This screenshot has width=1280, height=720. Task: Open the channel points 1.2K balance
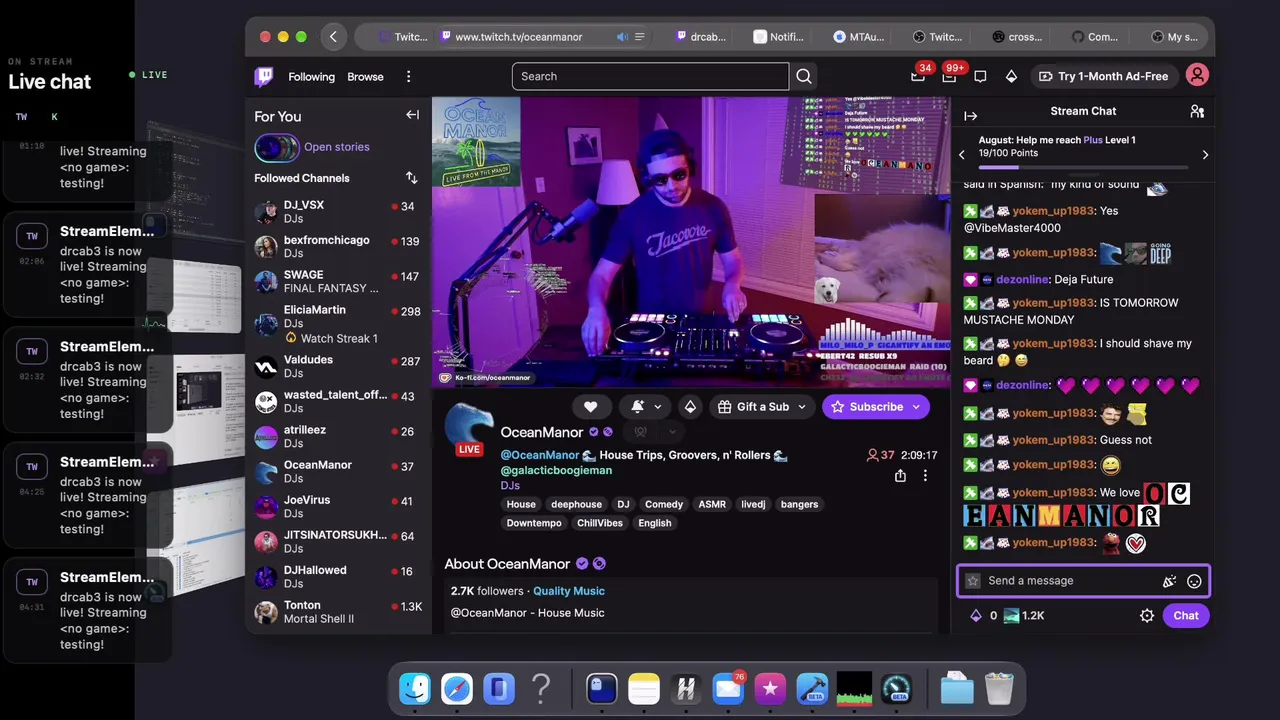(x=1024, y=616)
